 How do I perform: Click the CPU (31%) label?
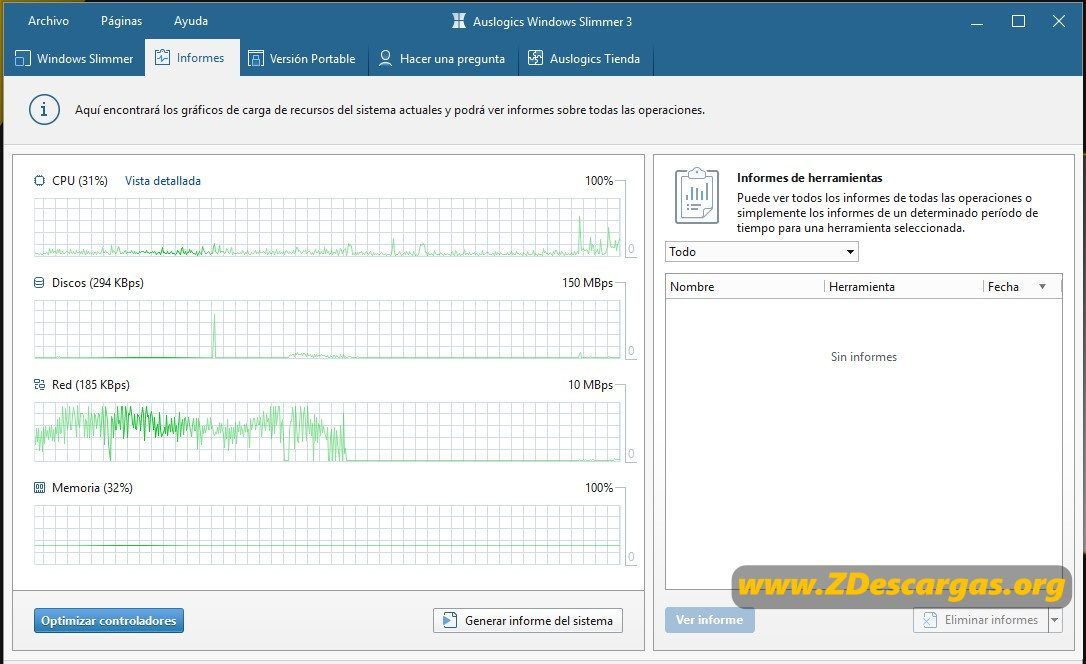click(80, 181)
